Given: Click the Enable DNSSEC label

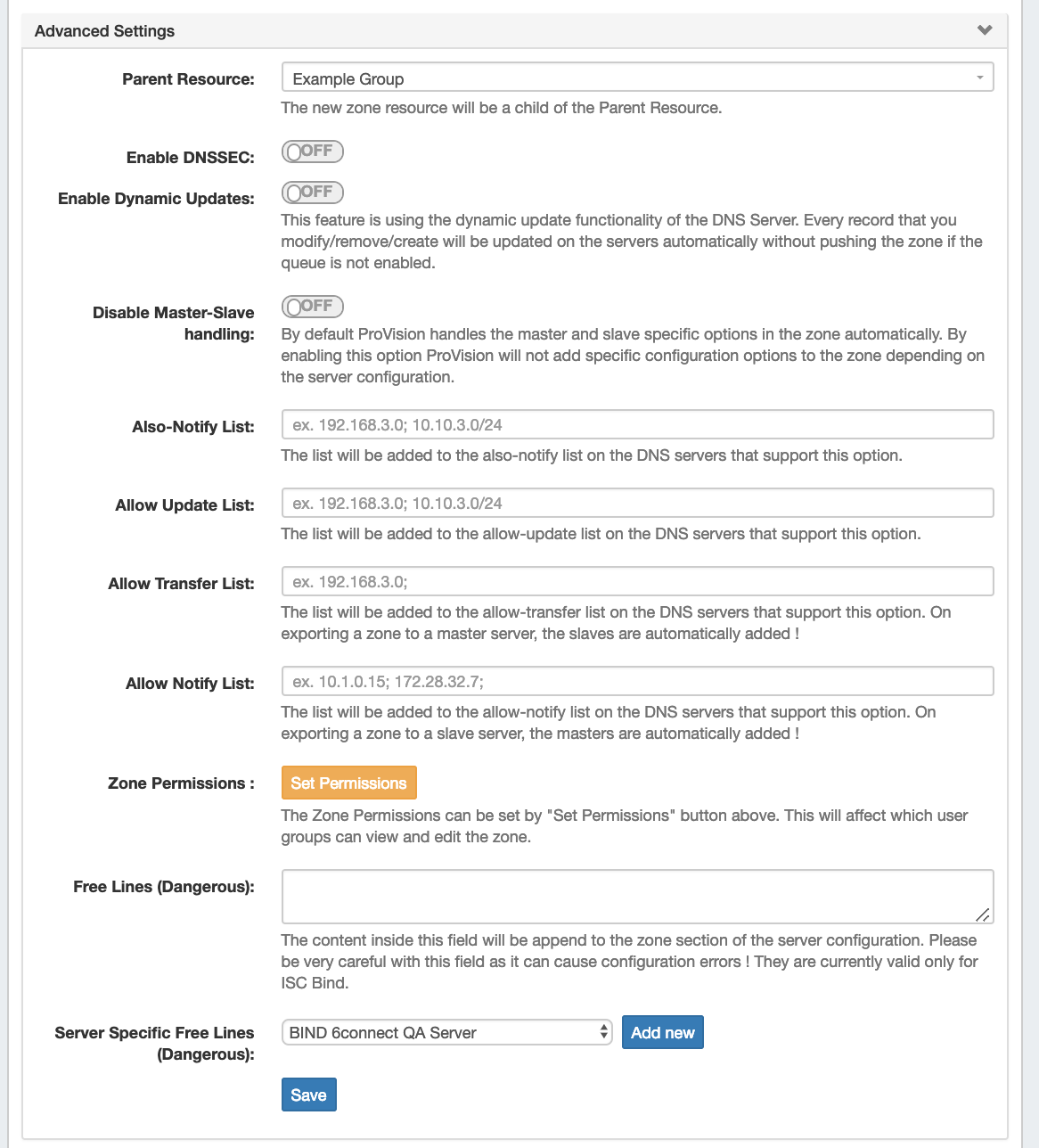Looking at the screenshot, I should click(x=190, y=158).
